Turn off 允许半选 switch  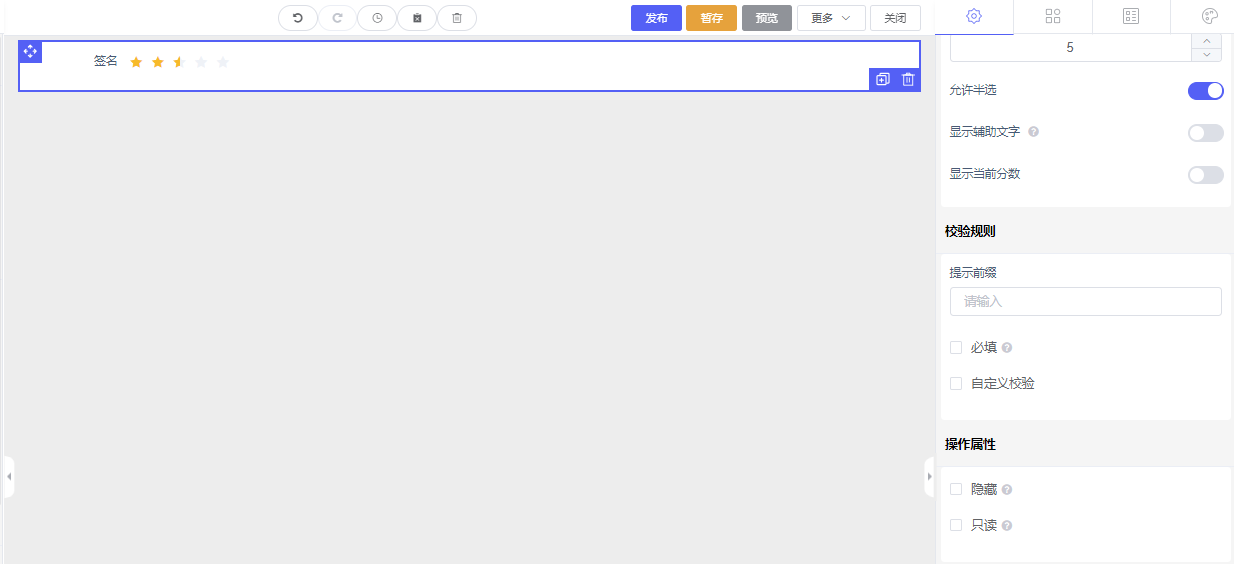click(1205, 91)
